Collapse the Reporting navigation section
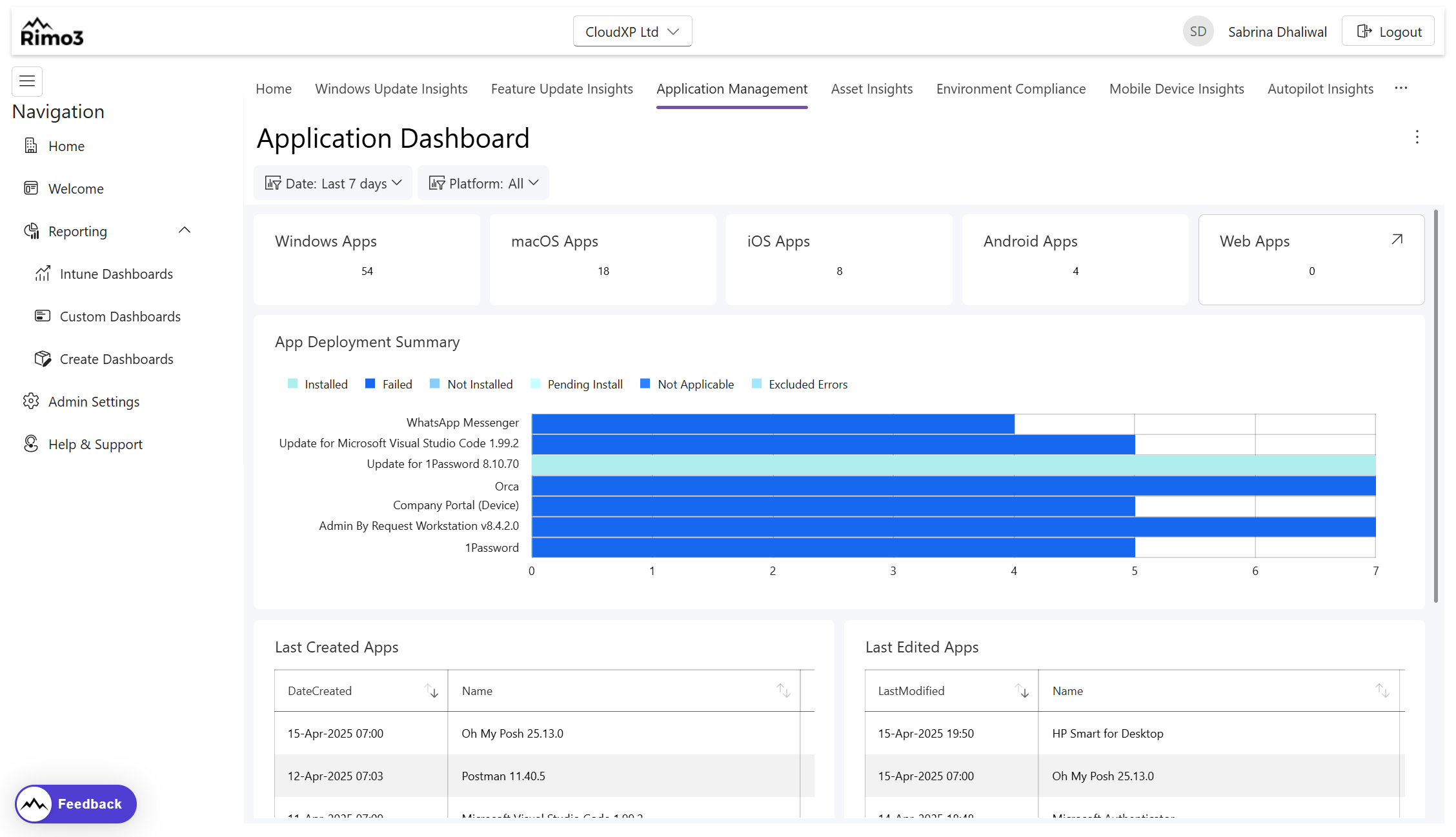The height and width of the screenshot is (837, 1456). (x=185, y=230)
